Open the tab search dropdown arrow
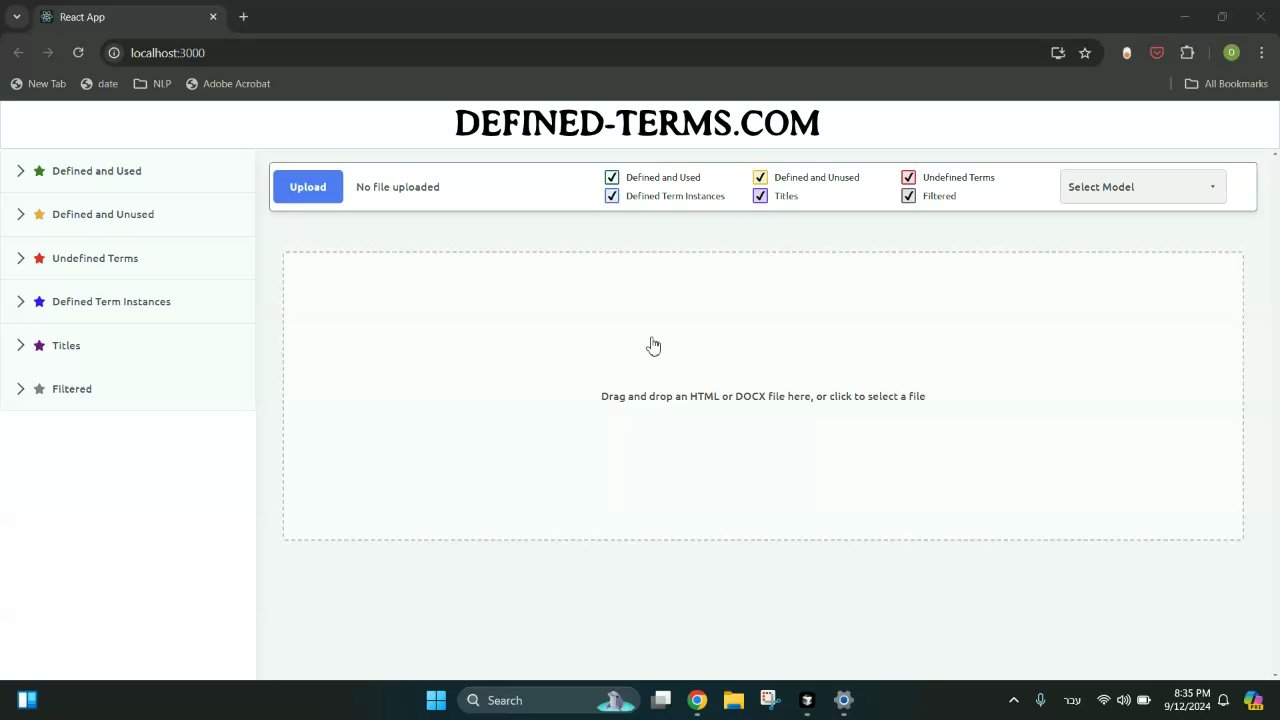This screenshot has height=720, width=1280. (16, 17)
